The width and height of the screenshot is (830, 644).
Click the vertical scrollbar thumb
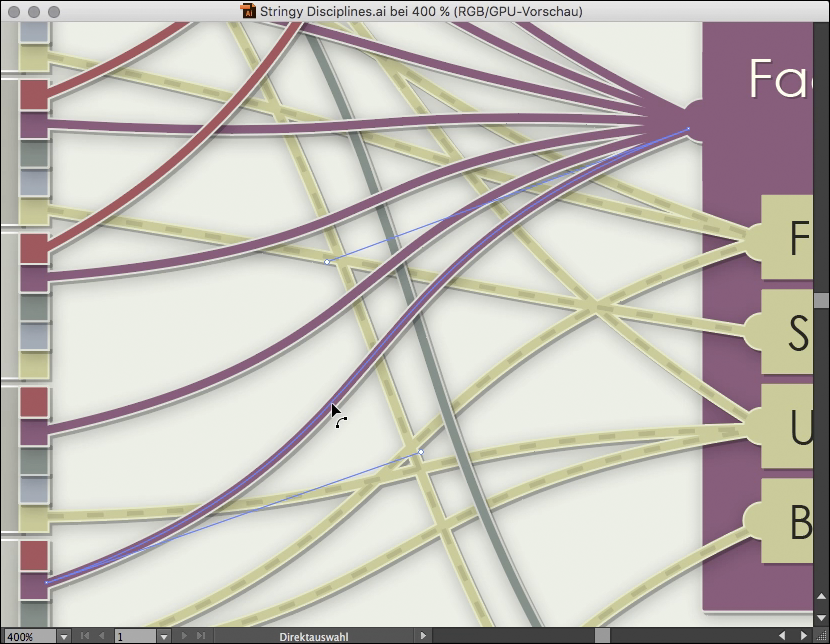[822, 301]
